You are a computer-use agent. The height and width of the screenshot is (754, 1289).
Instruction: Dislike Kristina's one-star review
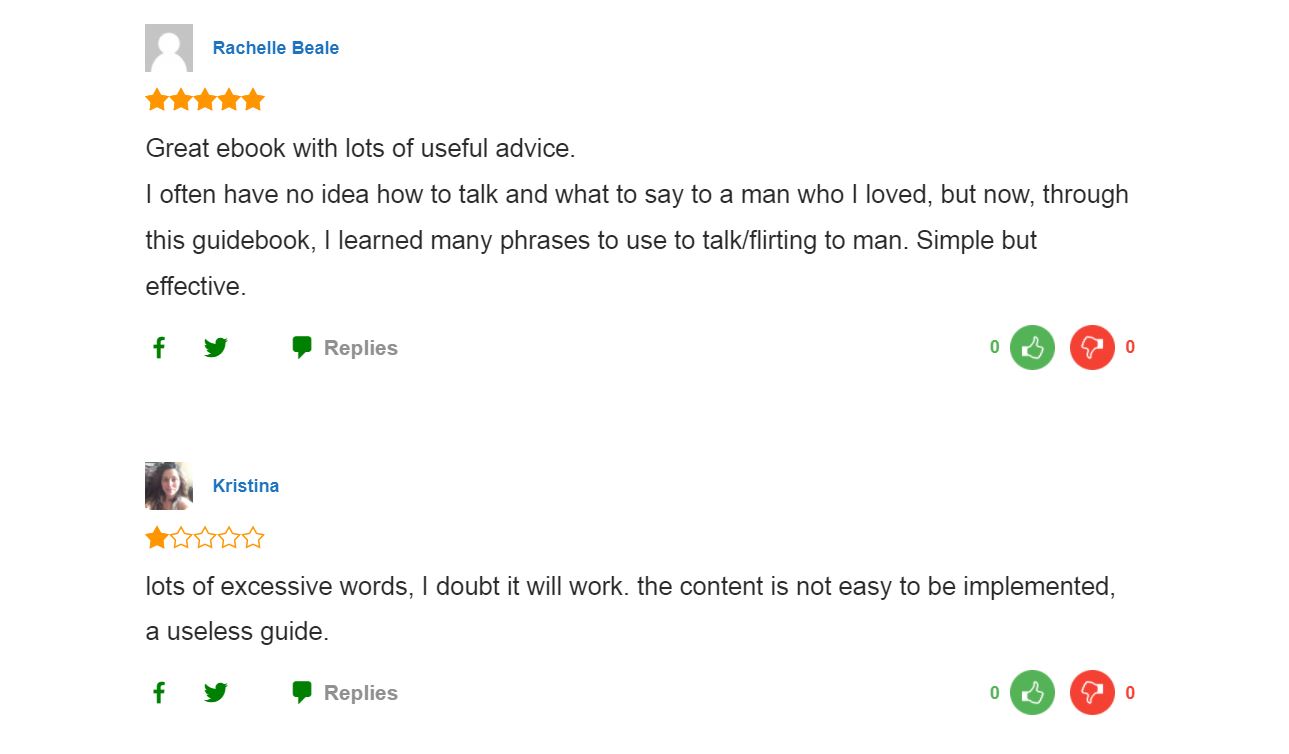tap(1092, 693)
